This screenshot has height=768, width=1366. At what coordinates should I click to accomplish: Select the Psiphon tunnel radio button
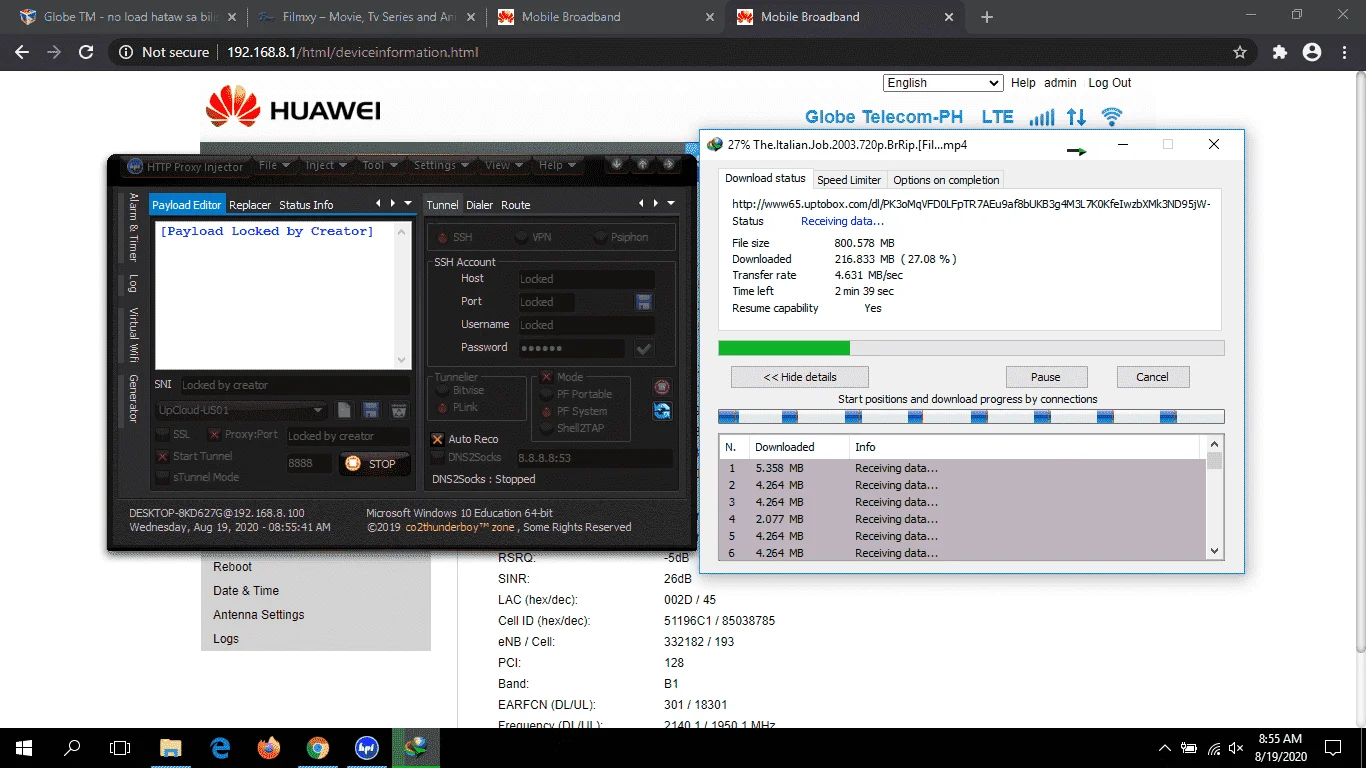click(600, 237)
